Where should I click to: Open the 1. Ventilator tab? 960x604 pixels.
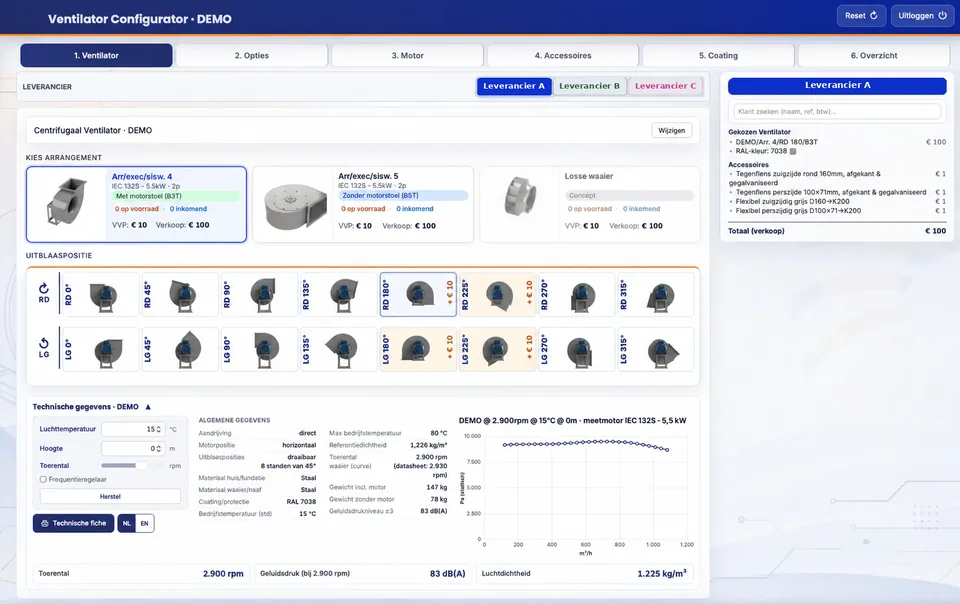[x=96, y=55]
